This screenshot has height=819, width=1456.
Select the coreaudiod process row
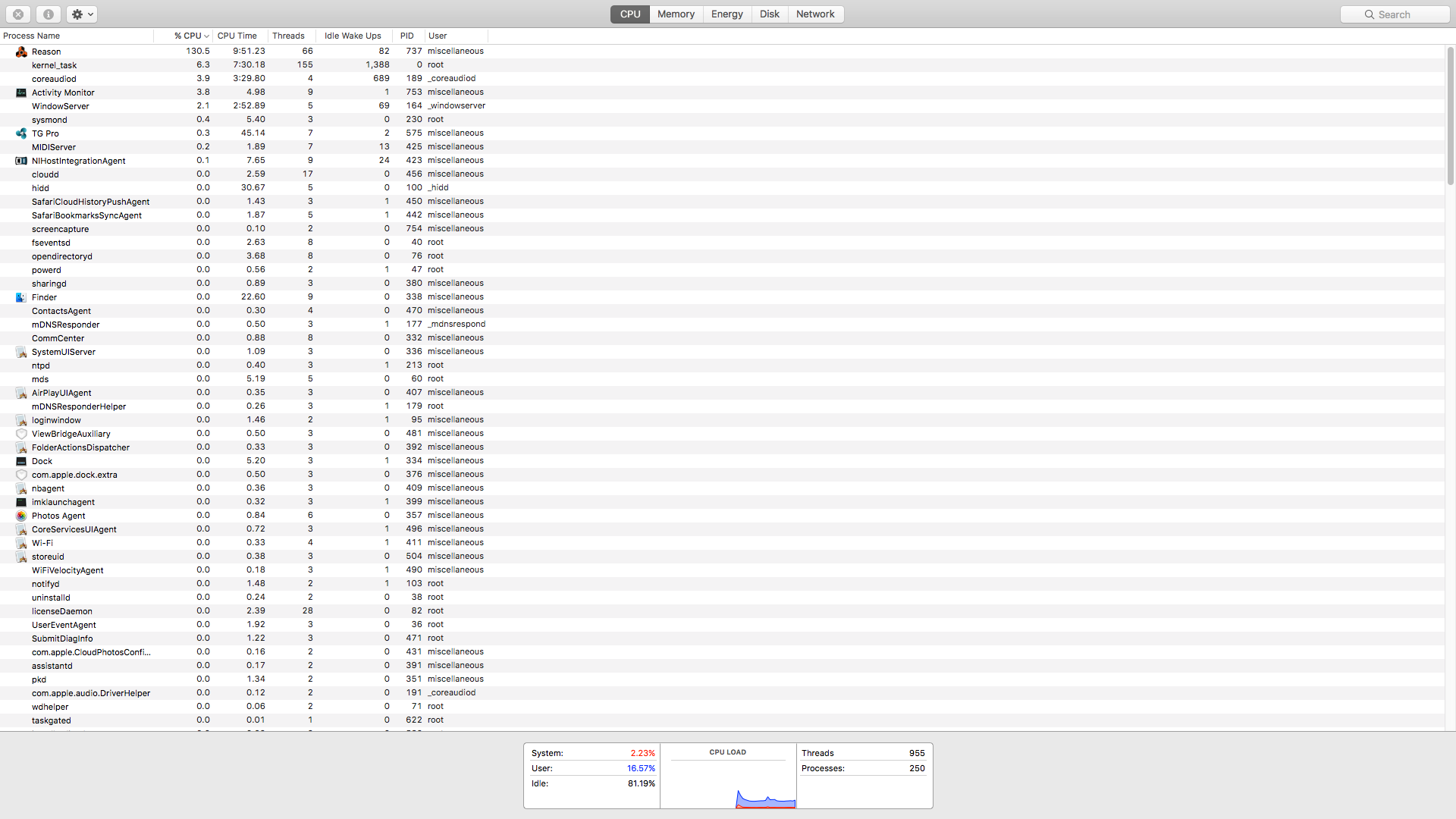coord(722,79)
